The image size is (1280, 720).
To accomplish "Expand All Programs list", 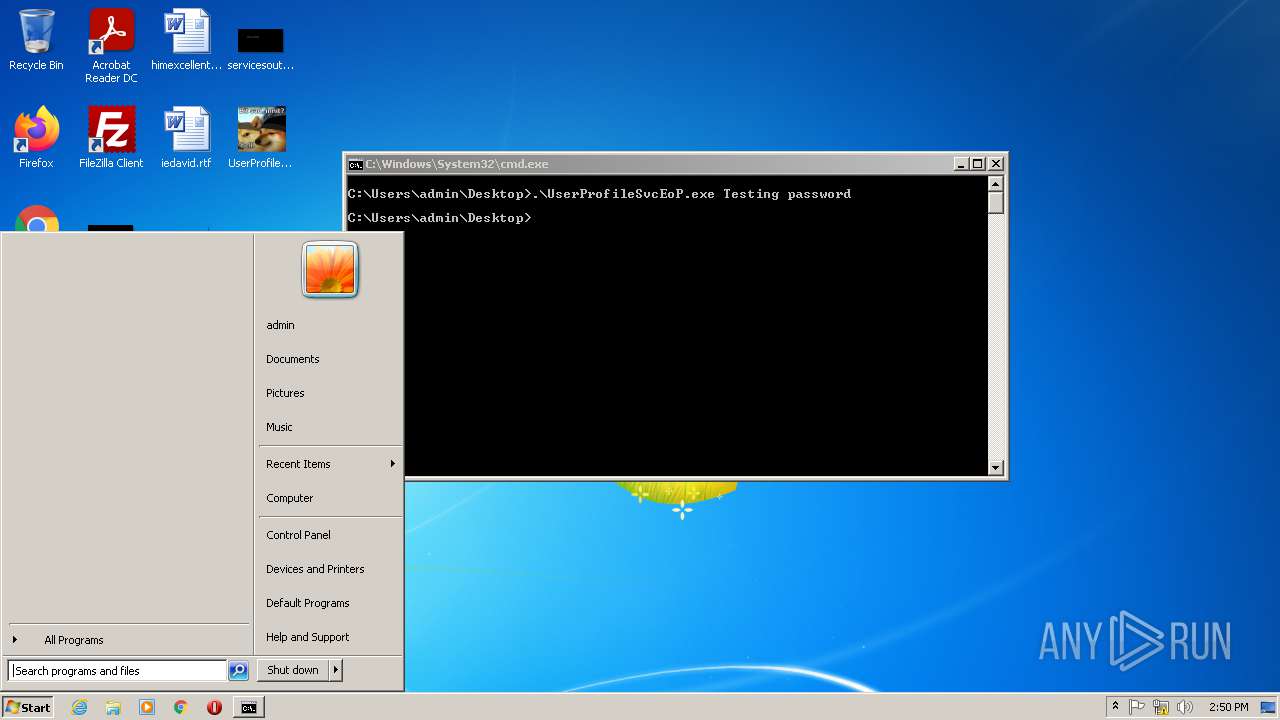I will (74, 640).
